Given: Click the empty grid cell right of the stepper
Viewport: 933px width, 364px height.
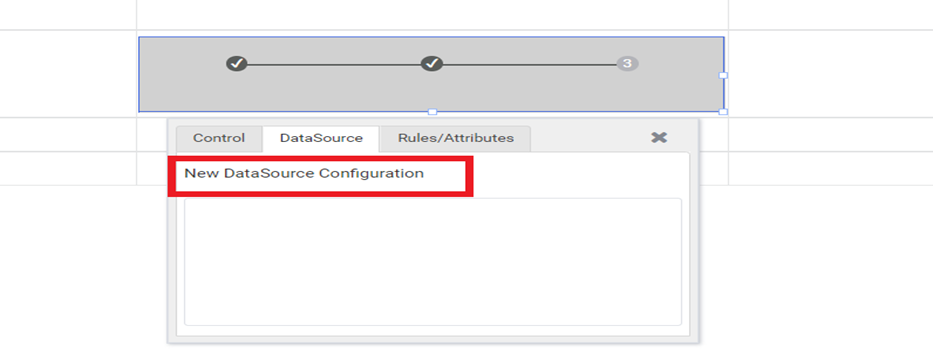Looking at the screenshot, I should [831, 74].
